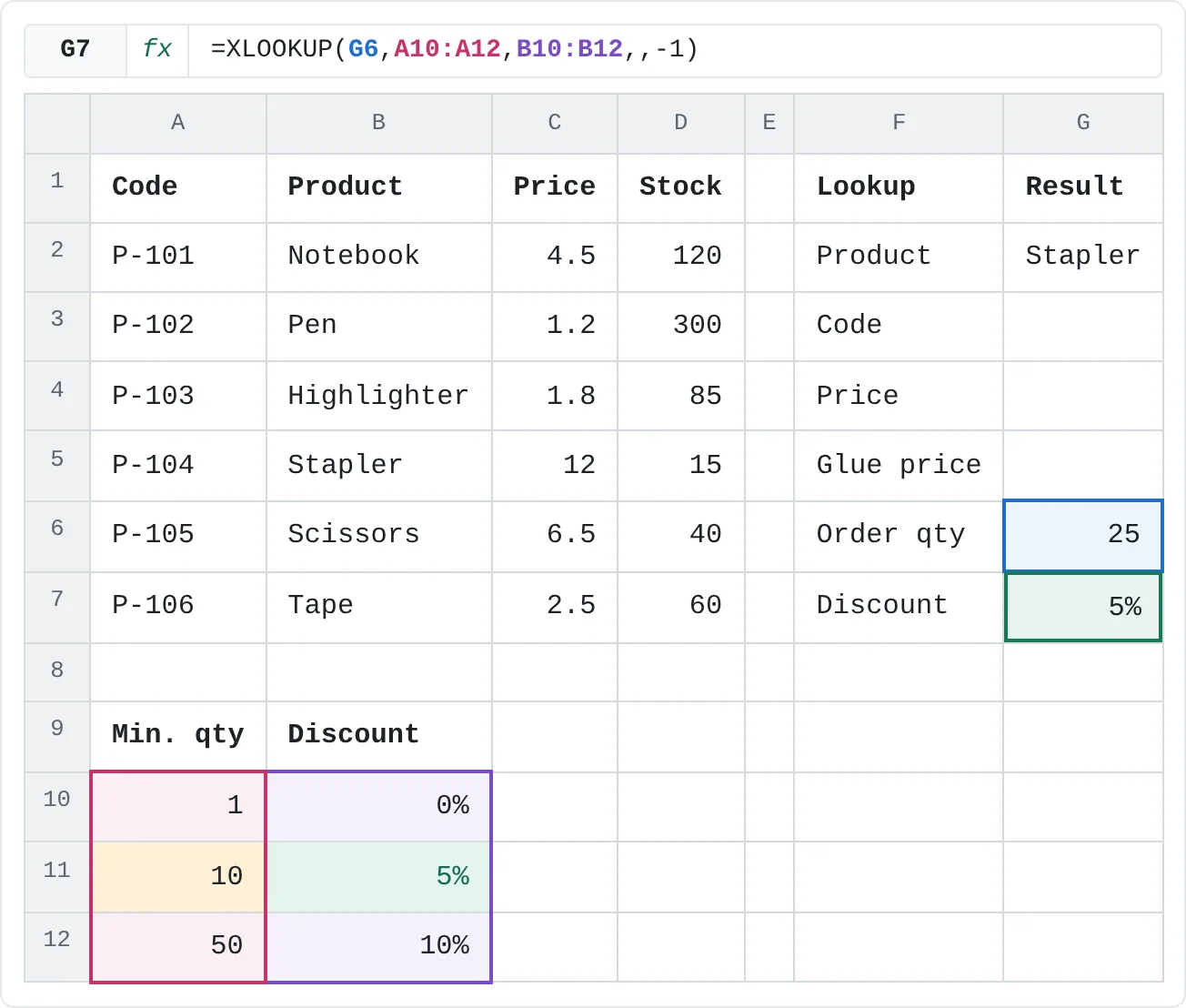Select the "Notebook" cell

(379, 257)
